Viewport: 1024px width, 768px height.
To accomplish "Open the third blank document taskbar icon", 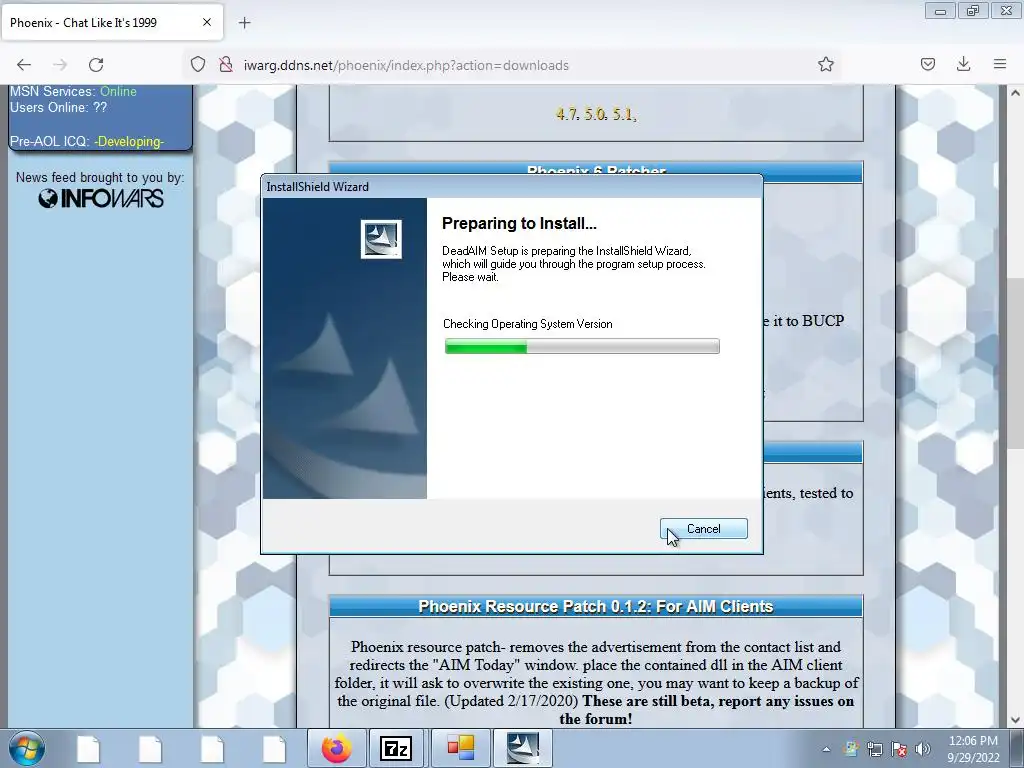I will pos(212,748).
